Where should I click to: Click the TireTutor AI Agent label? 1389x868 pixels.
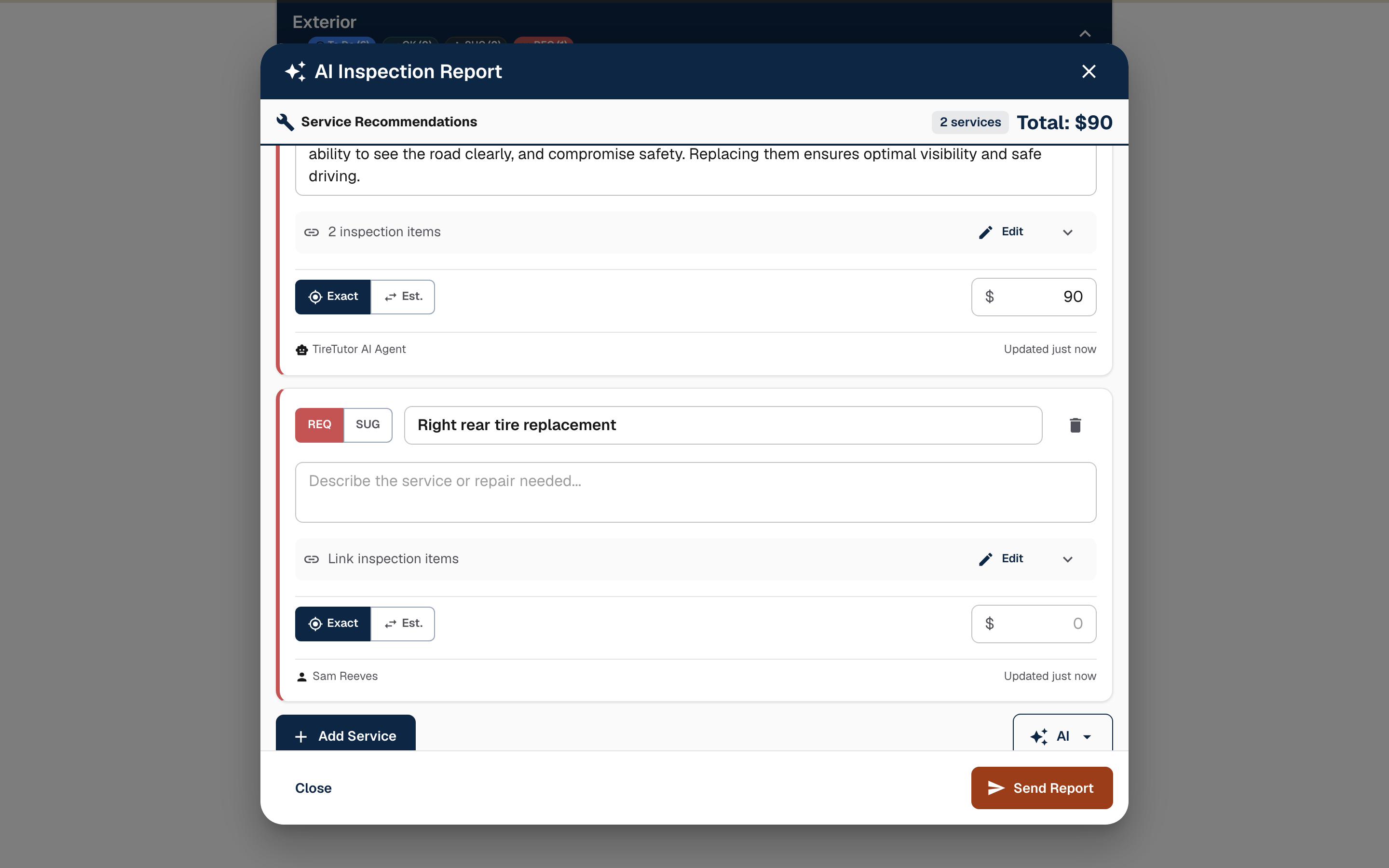tap(359, 349)
